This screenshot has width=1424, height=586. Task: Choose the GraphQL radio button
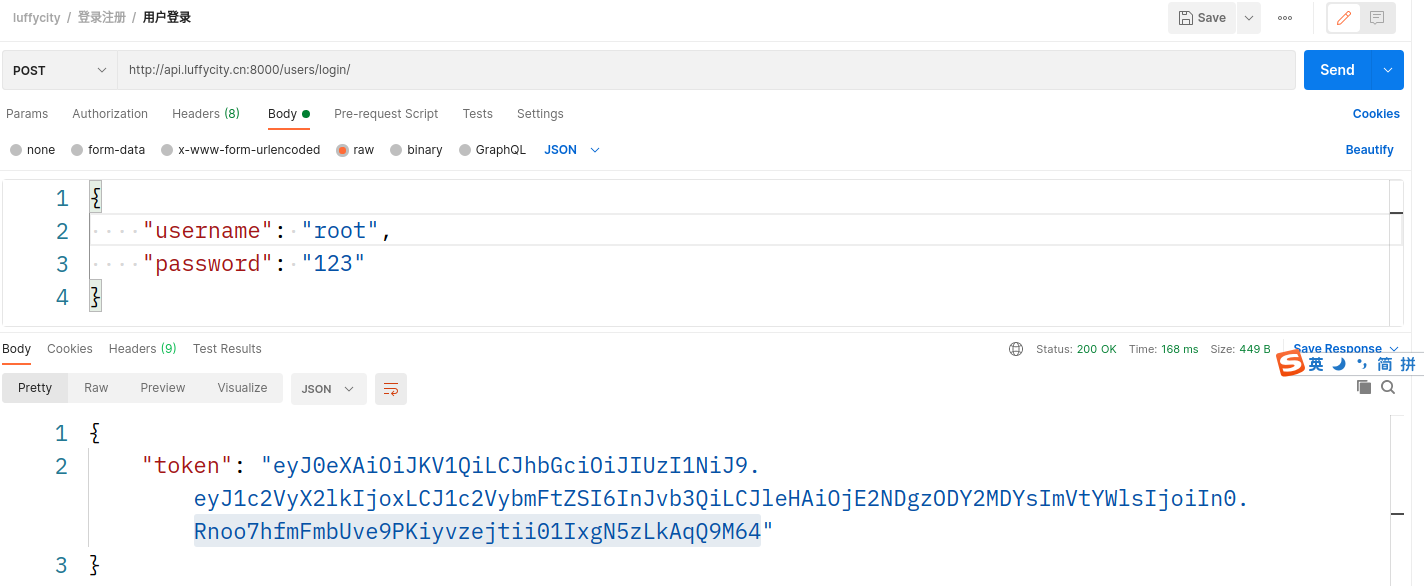tap(465, 150)
